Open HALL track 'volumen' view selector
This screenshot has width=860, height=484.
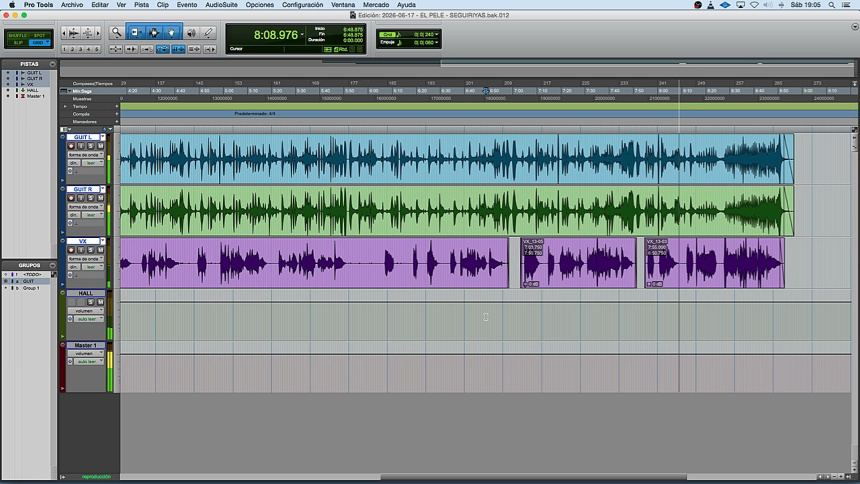86,311
